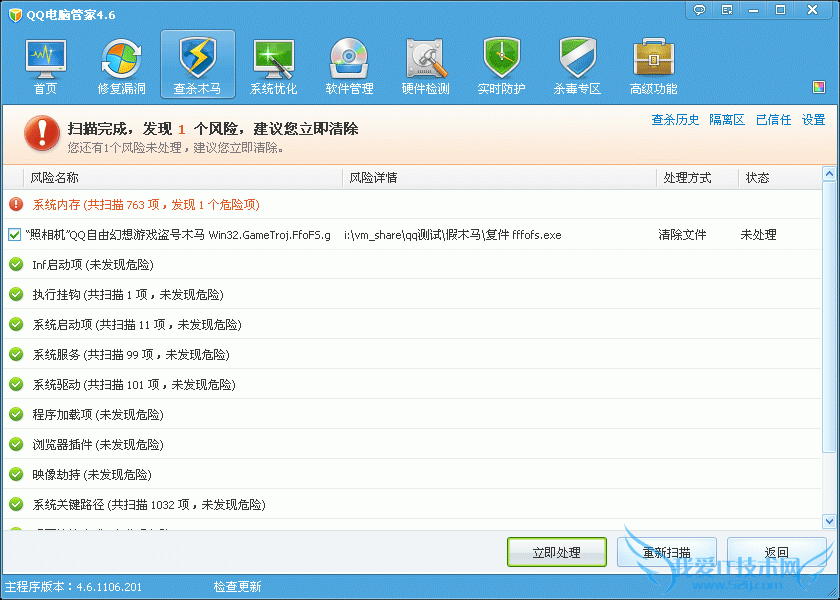Click the skin color palette icon

pyautogui.click(x=819, y=87)
